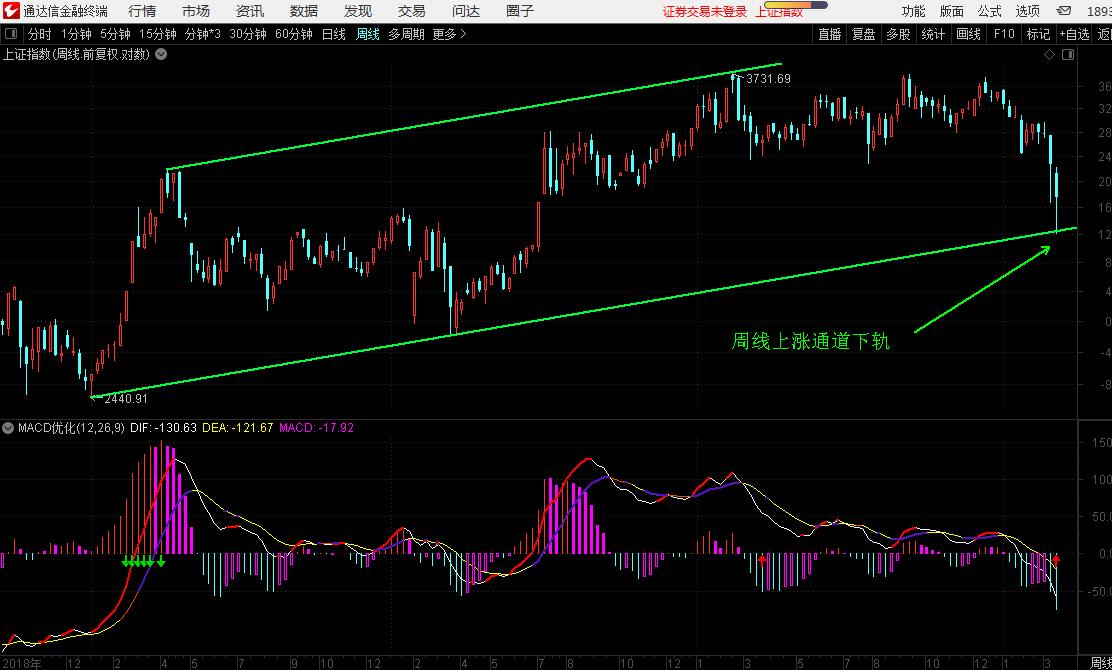This screenshot has height=670, width=1112.
Task: Click 证券交易未登录 login status link
Action: [x=705, y=11]
